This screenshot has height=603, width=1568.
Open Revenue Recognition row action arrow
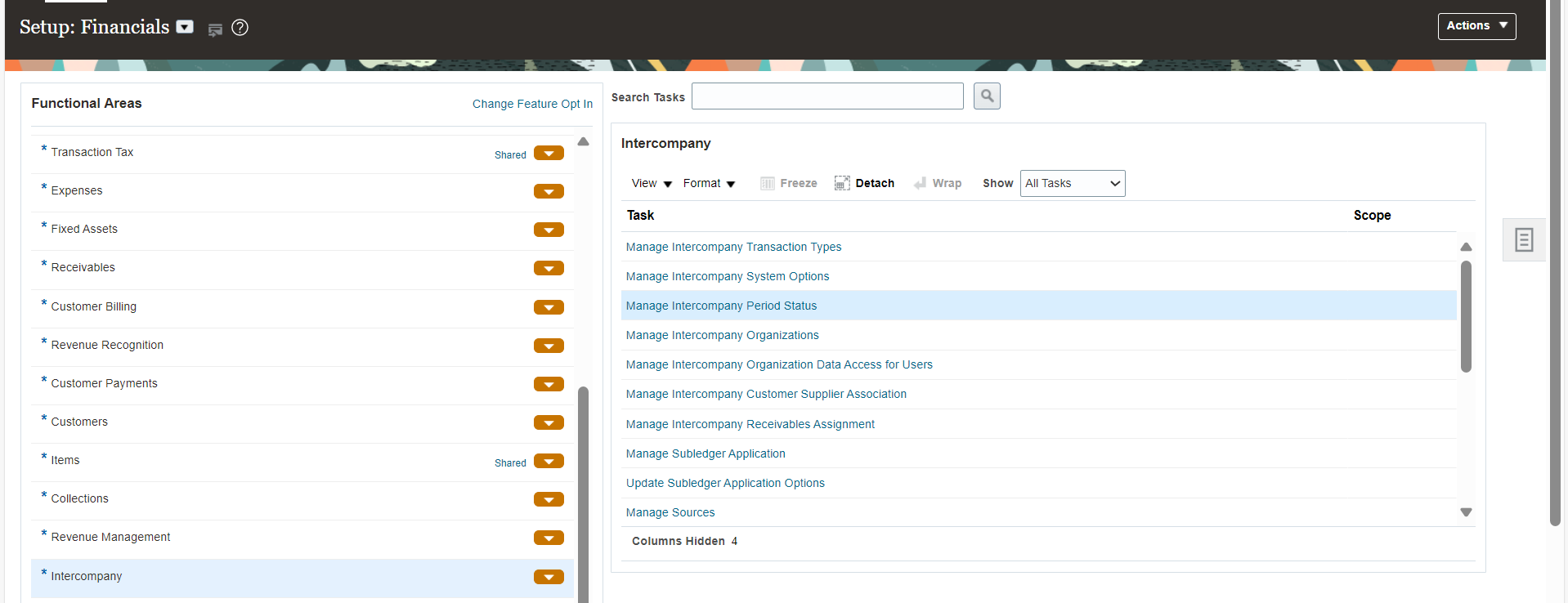pyautogui.click(x=549, y=346)
